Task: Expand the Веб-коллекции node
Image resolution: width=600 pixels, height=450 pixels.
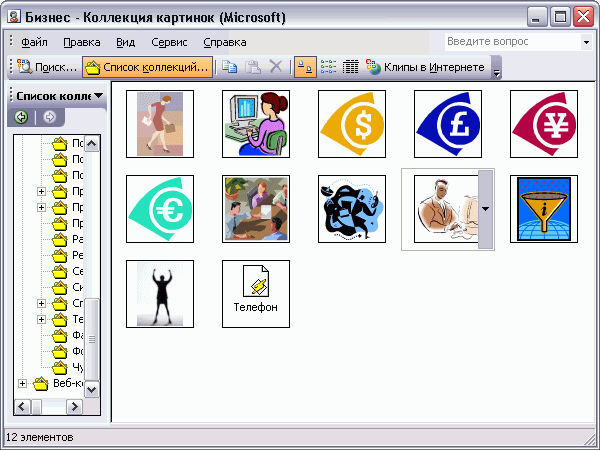Action: 22,383
